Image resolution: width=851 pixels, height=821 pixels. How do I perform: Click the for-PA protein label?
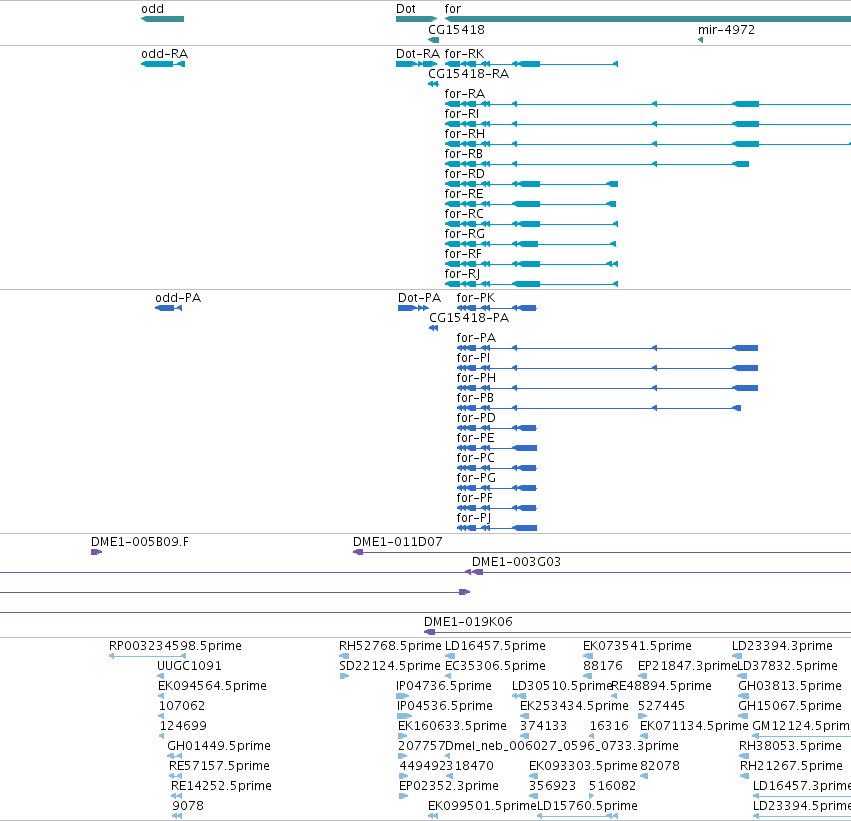[476, 338]
